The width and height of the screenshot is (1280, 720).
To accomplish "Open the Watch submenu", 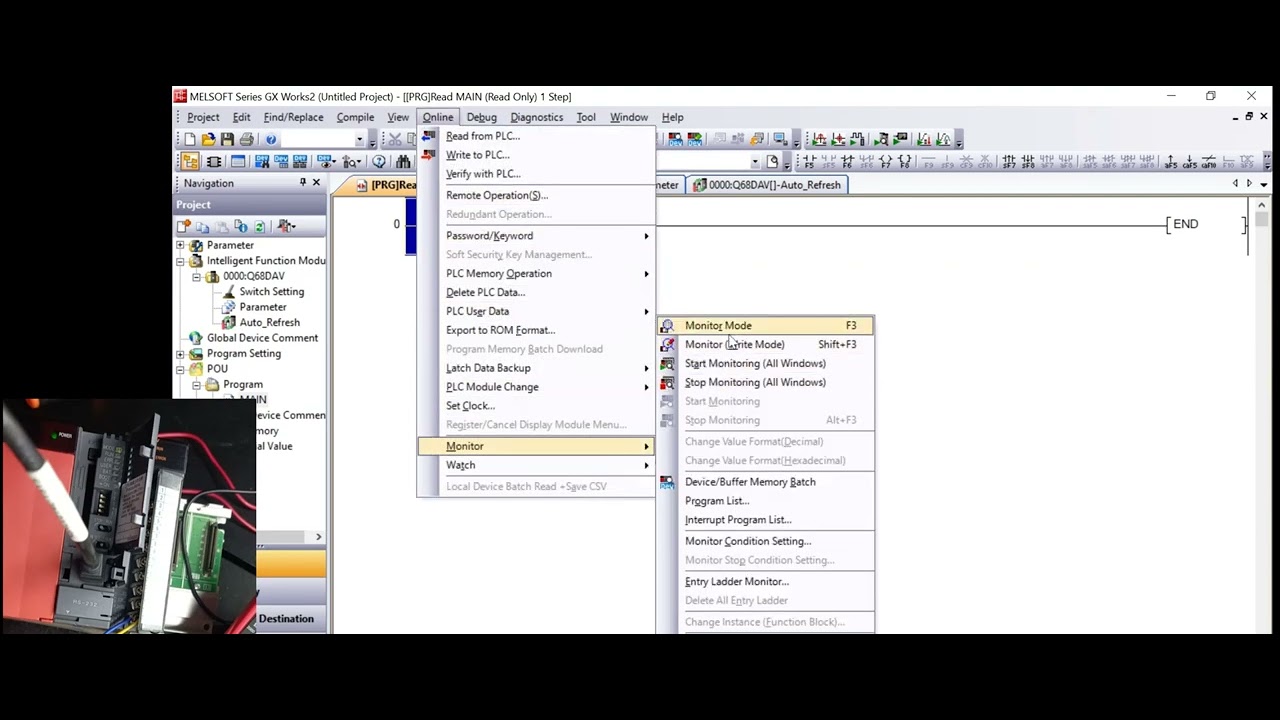I will click(537, 465).
